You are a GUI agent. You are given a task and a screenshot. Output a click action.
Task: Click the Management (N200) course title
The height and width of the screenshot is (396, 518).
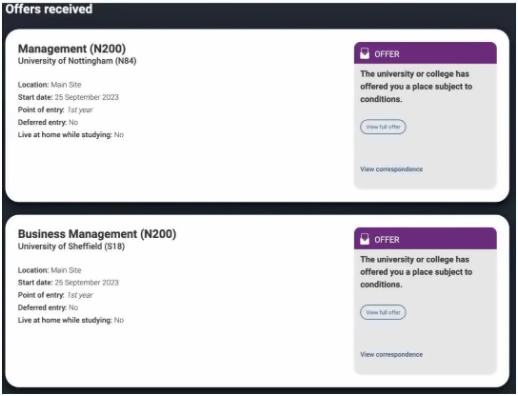click(72, 49)
